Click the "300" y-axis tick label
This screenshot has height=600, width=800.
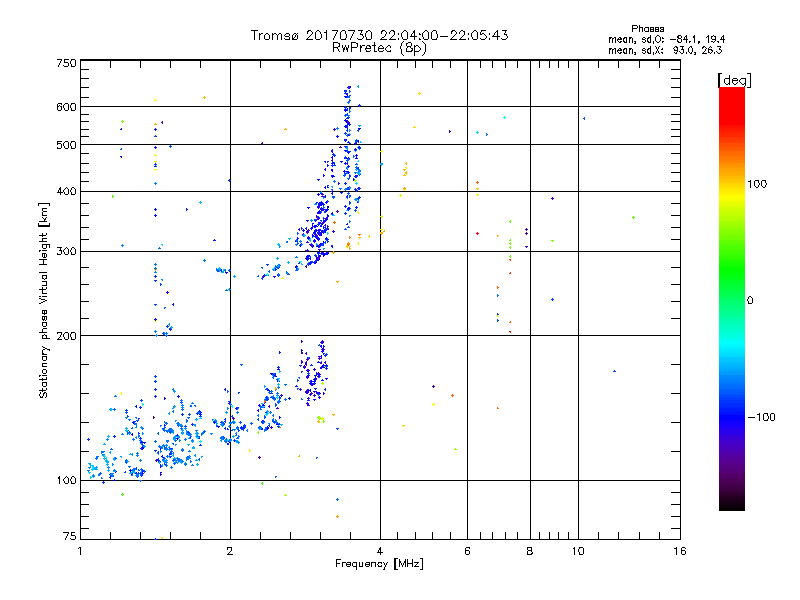tap(66, 251)
